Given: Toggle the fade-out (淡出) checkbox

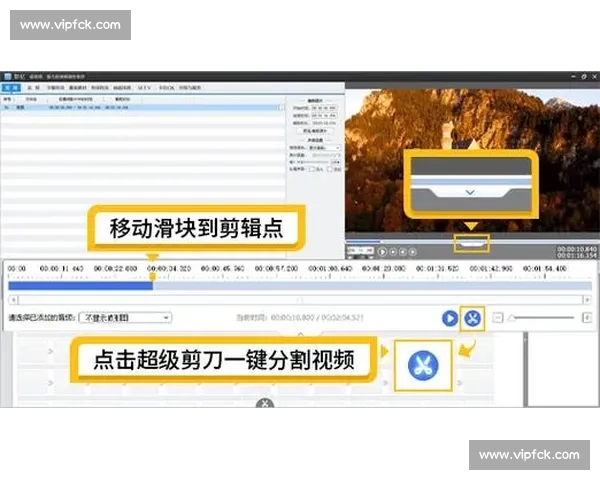Looking at the screenshot, I should pyautogui.click(x=330, y=169).
